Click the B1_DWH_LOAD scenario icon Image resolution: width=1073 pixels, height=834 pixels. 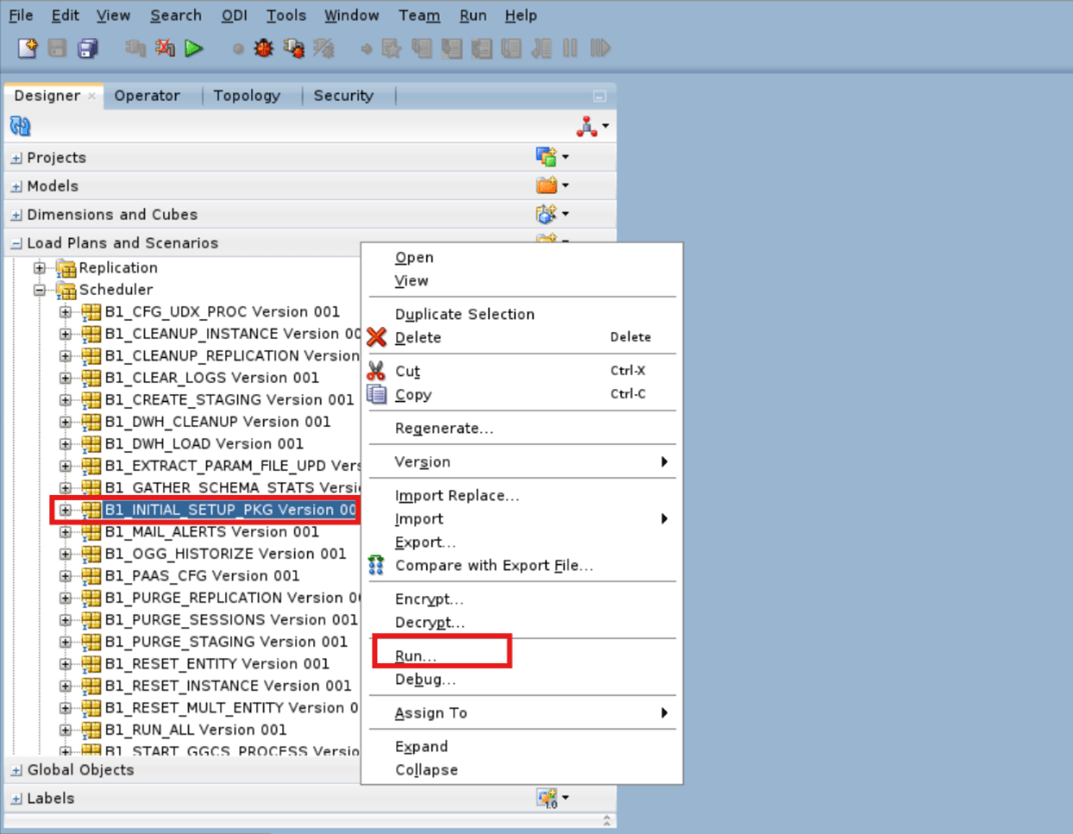[x=91, y=443]
